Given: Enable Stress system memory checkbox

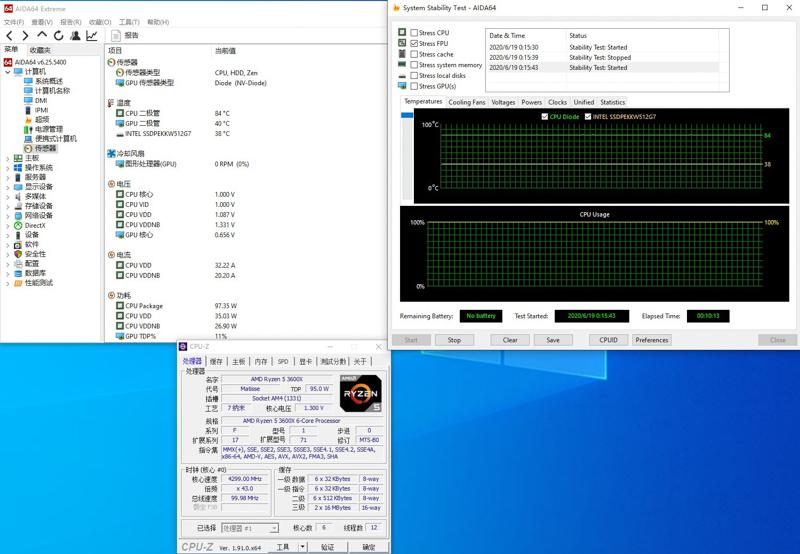Looking at the screenshot, I should click(414, 65).
